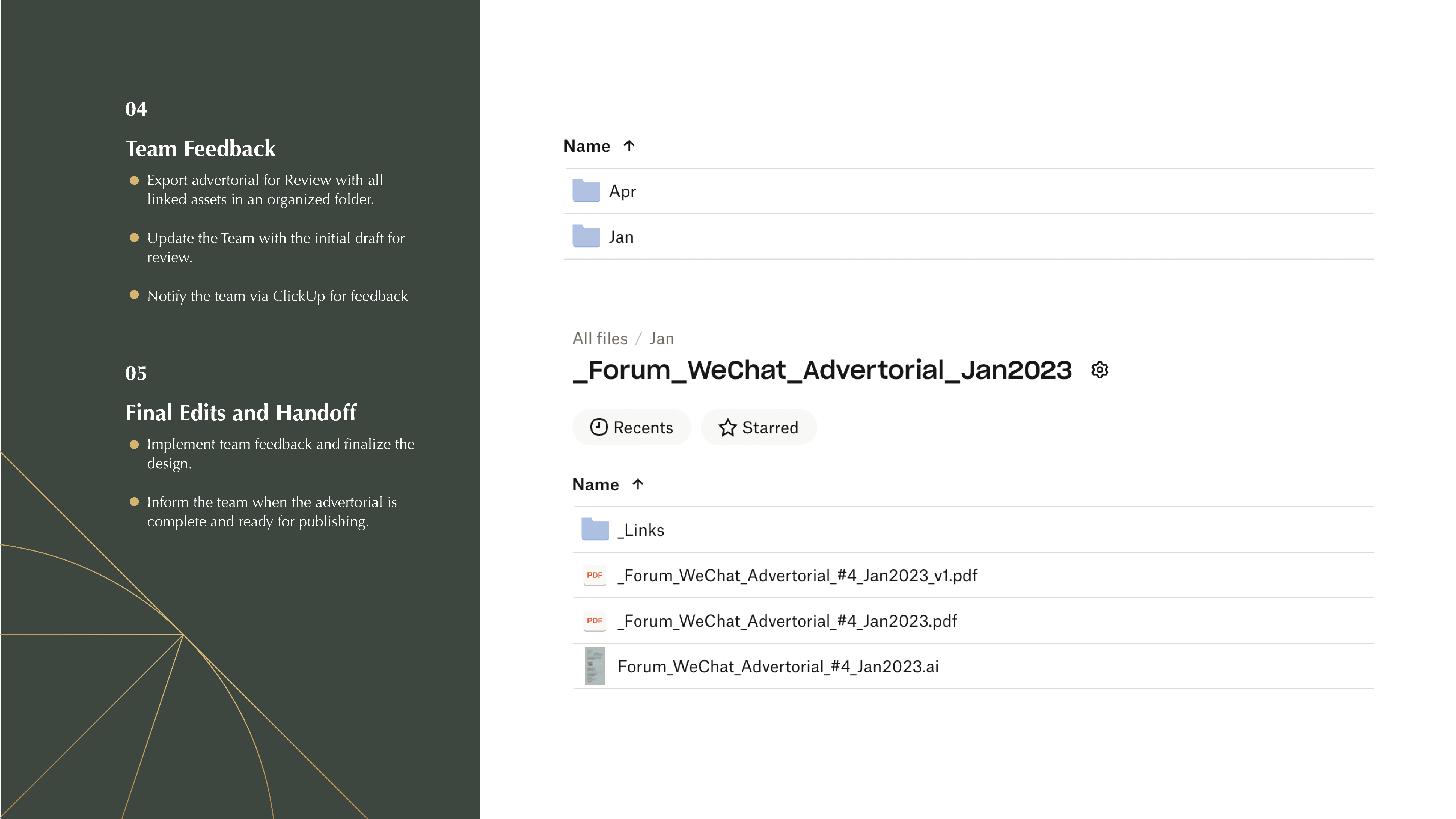Image resolution: width=1456 pixels, height=819 pixels.
Task: Toggle sort arrow beside lower Name header
Action: point(638,484)
